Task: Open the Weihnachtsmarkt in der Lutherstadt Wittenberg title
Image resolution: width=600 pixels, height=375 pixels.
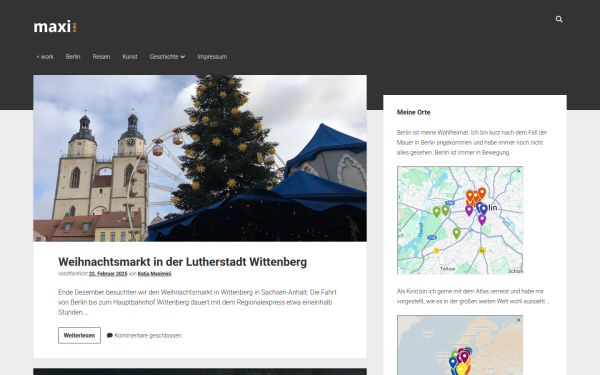Action: click(183, 262)
